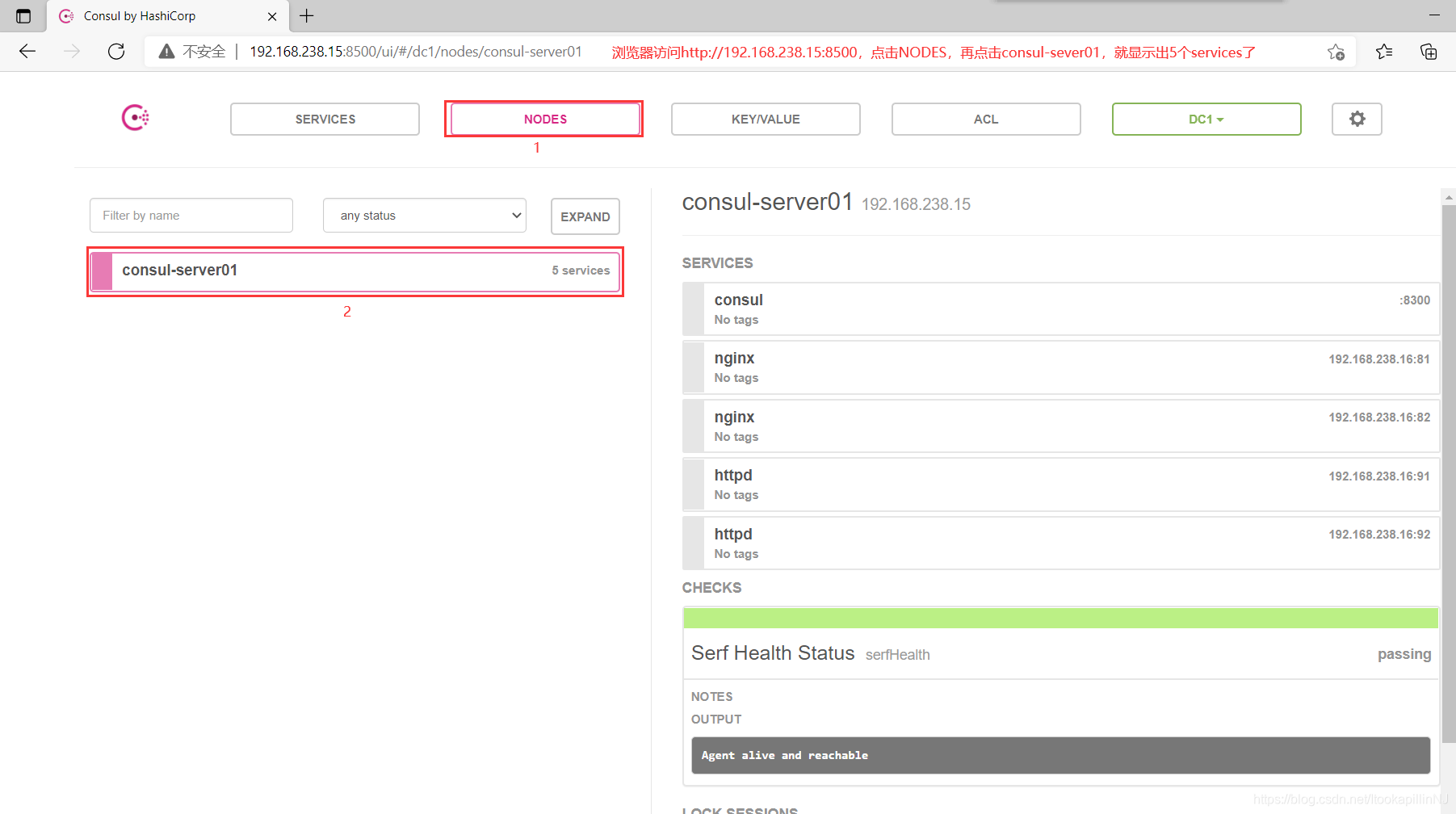
Task: Open the settings gear button
Action: point(1357,119)
